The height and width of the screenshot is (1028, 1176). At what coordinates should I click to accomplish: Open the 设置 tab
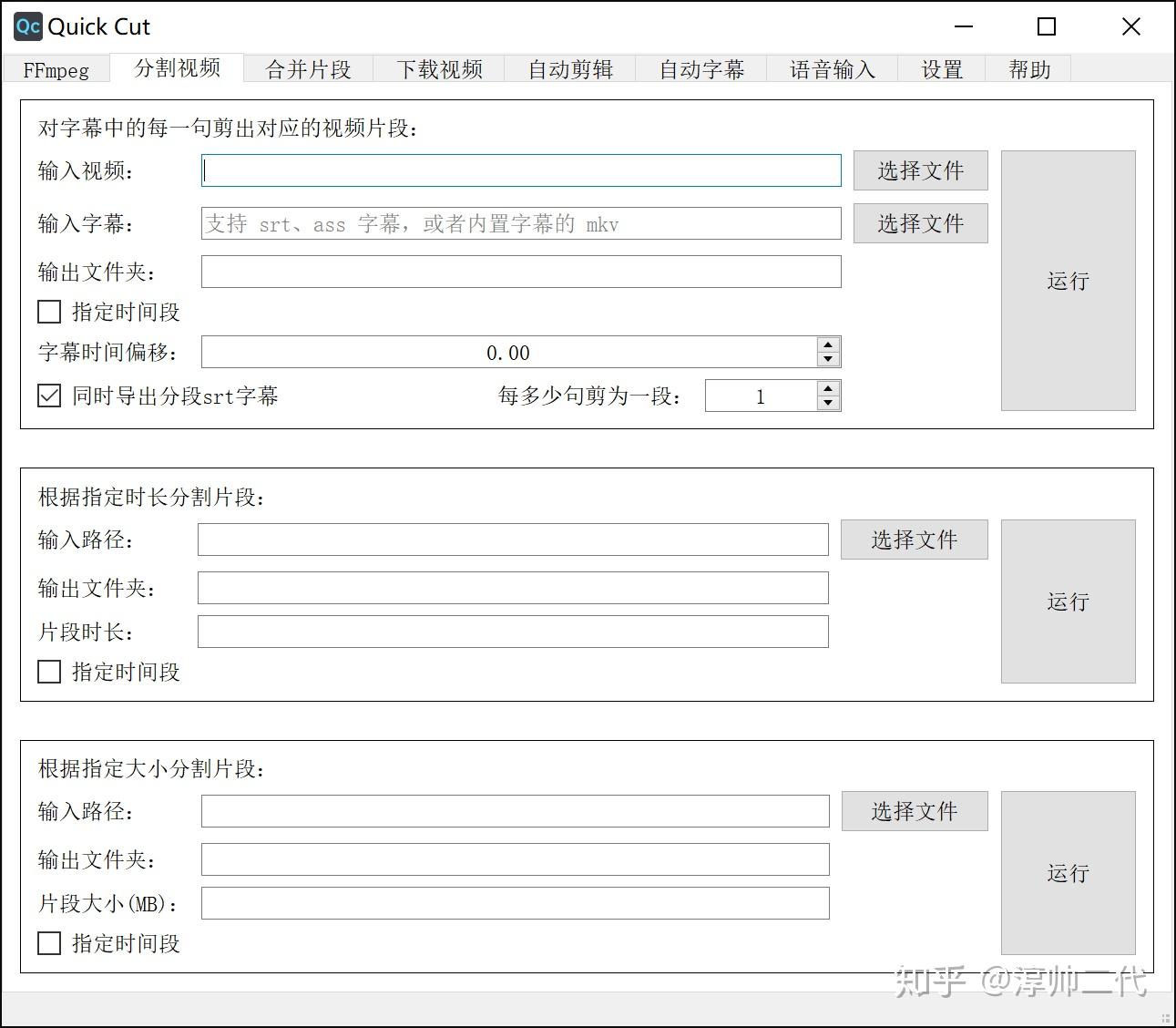point(942,68)
